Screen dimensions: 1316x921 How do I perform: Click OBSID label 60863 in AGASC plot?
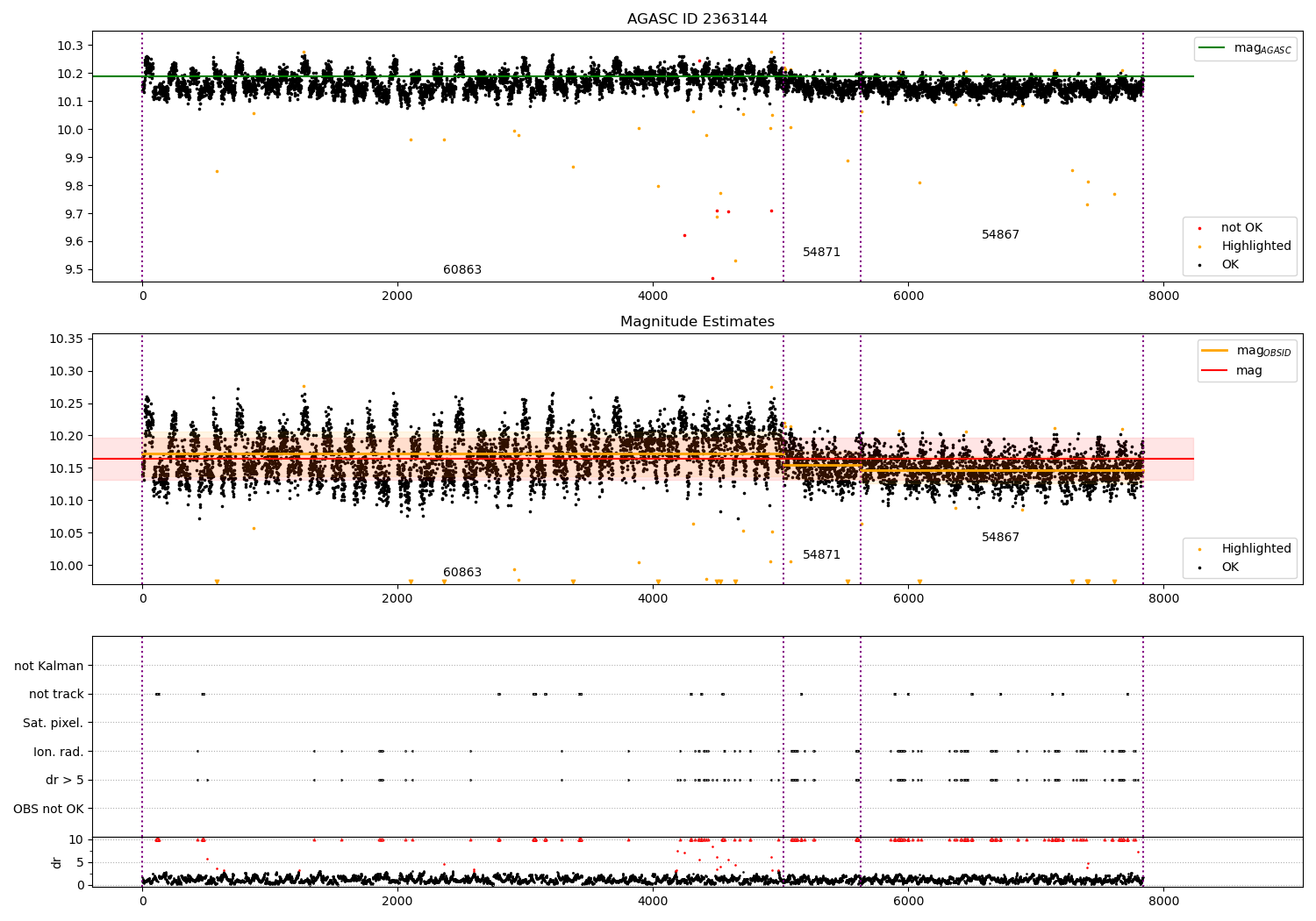462,269
